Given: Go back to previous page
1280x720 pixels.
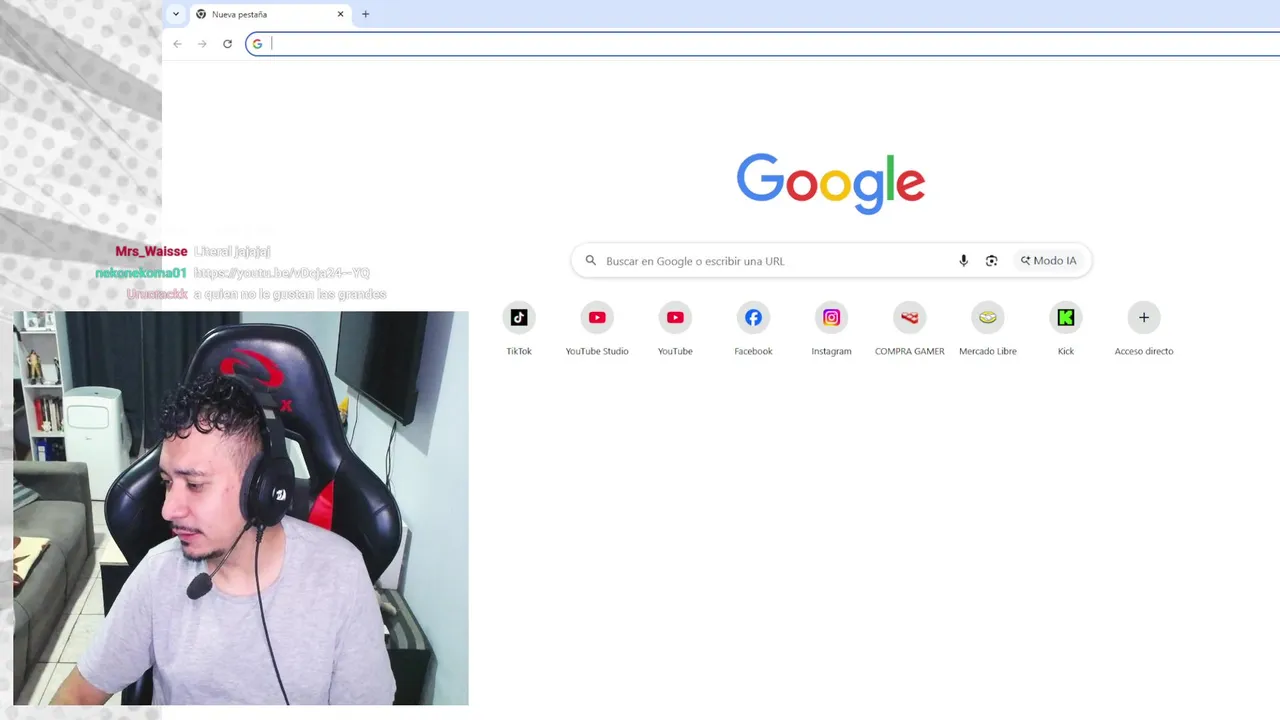Looking at the screenshot, I should [x=177, y=44].
